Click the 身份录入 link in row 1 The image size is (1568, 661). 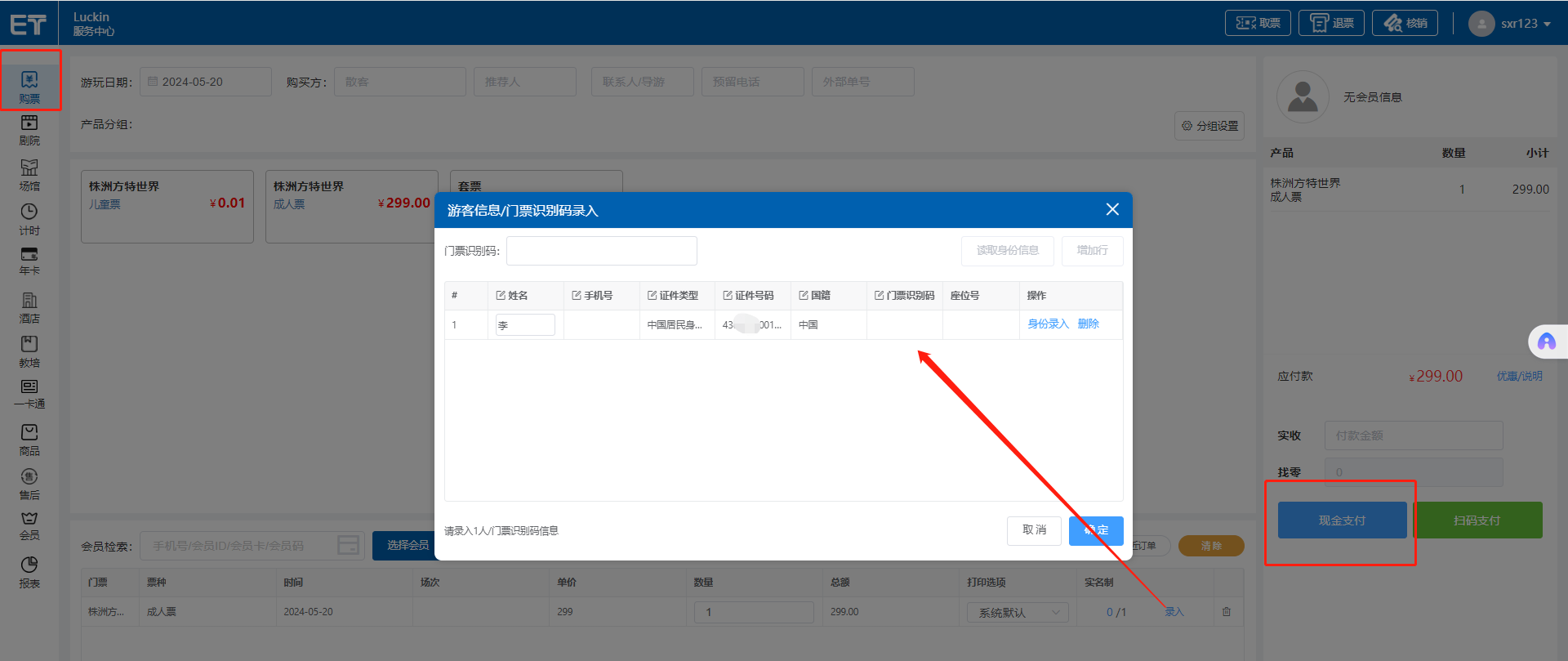point(1048,324)
